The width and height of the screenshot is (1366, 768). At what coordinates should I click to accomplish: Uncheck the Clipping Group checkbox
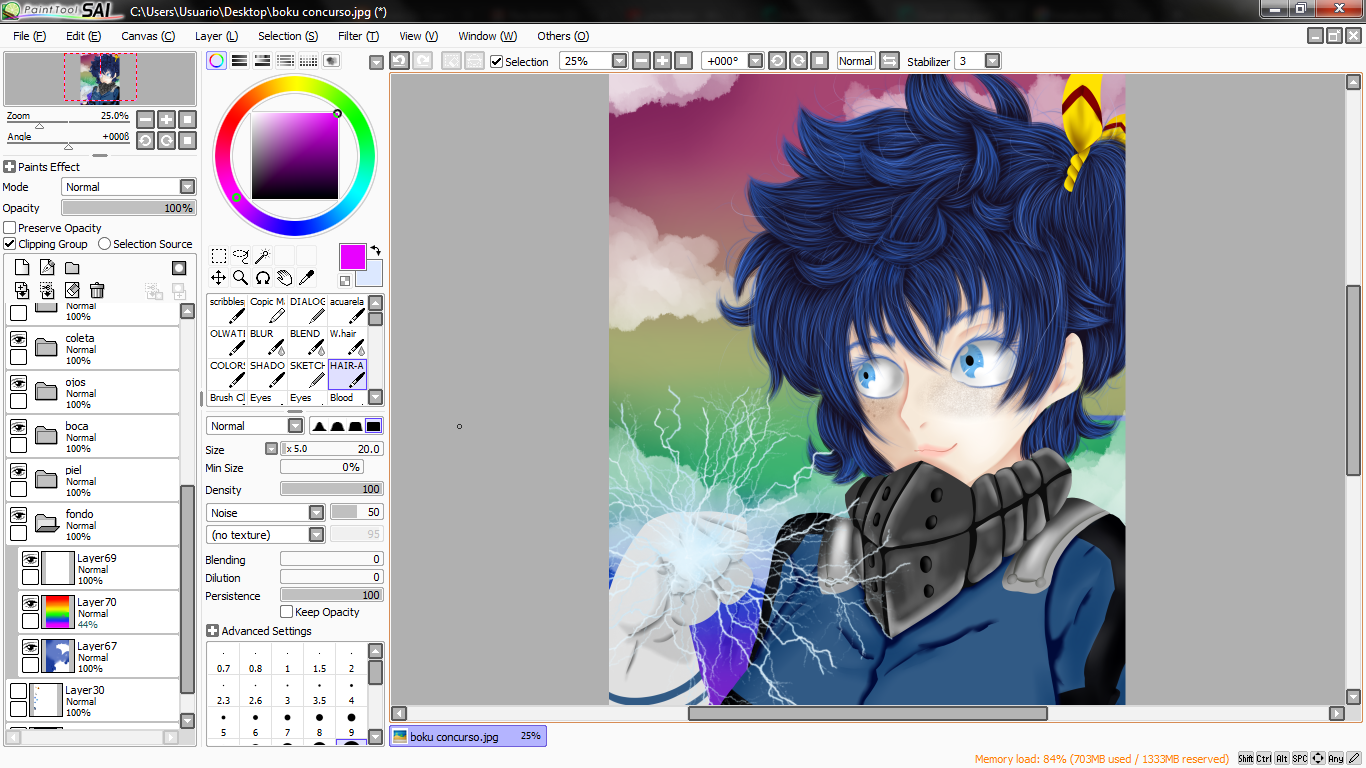pyautogui.click(x=10, y=244)
